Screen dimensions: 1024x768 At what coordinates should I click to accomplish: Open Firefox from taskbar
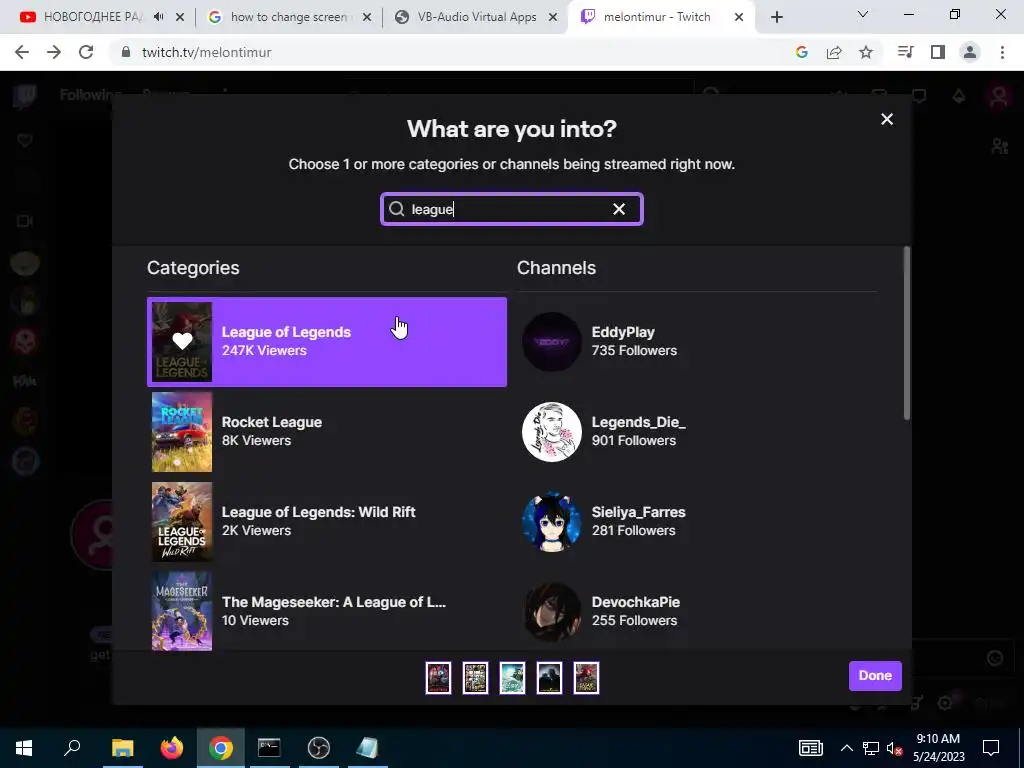172,748
